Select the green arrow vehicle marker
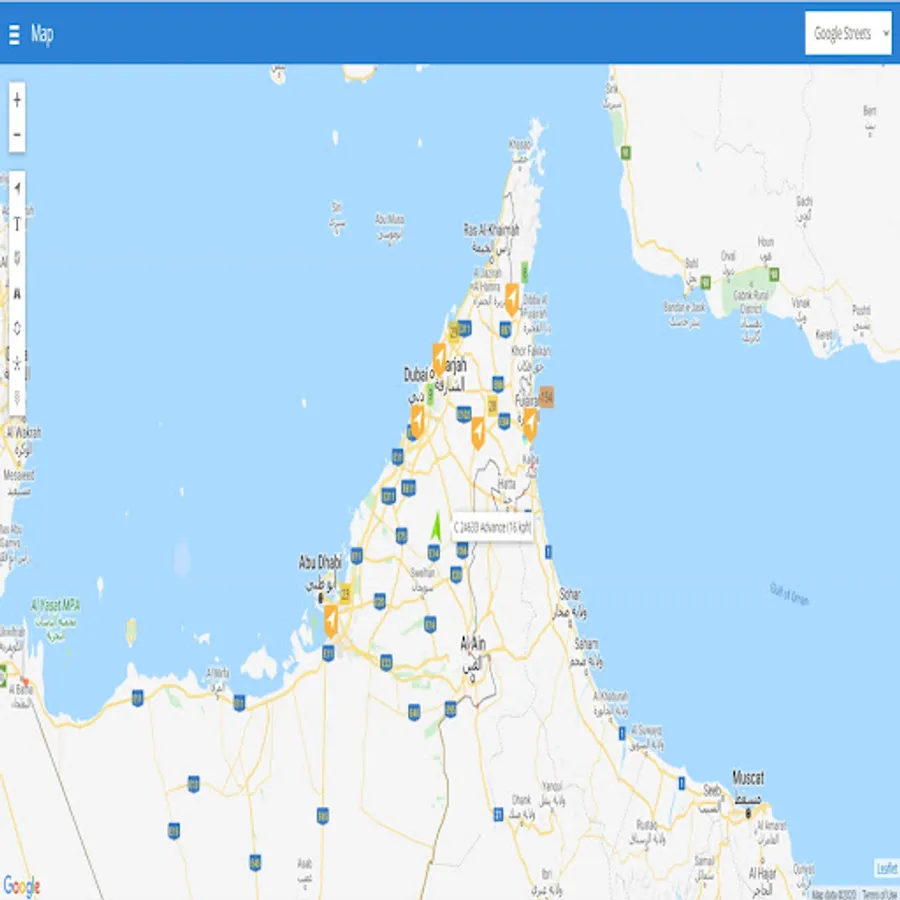The height and width of the screenshot is (900, 900). [x=435, y=525]
